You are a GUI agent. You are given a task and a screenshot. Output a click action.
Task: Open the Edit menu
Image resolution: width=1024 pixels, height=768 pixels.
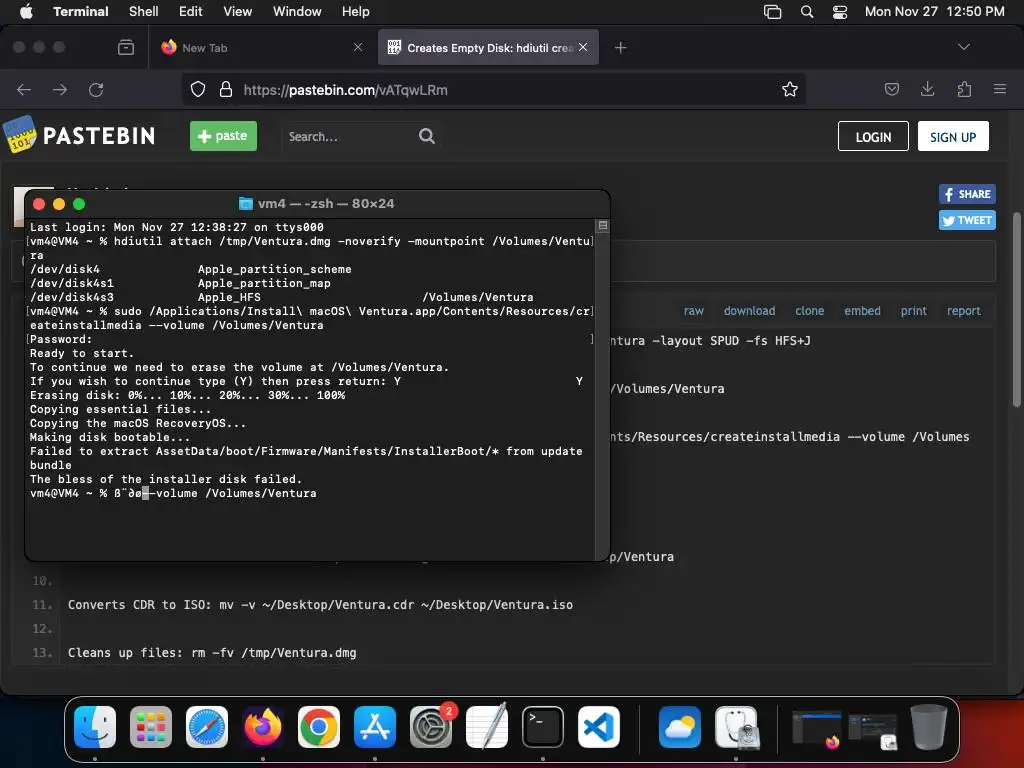click(x=190, y=11)
